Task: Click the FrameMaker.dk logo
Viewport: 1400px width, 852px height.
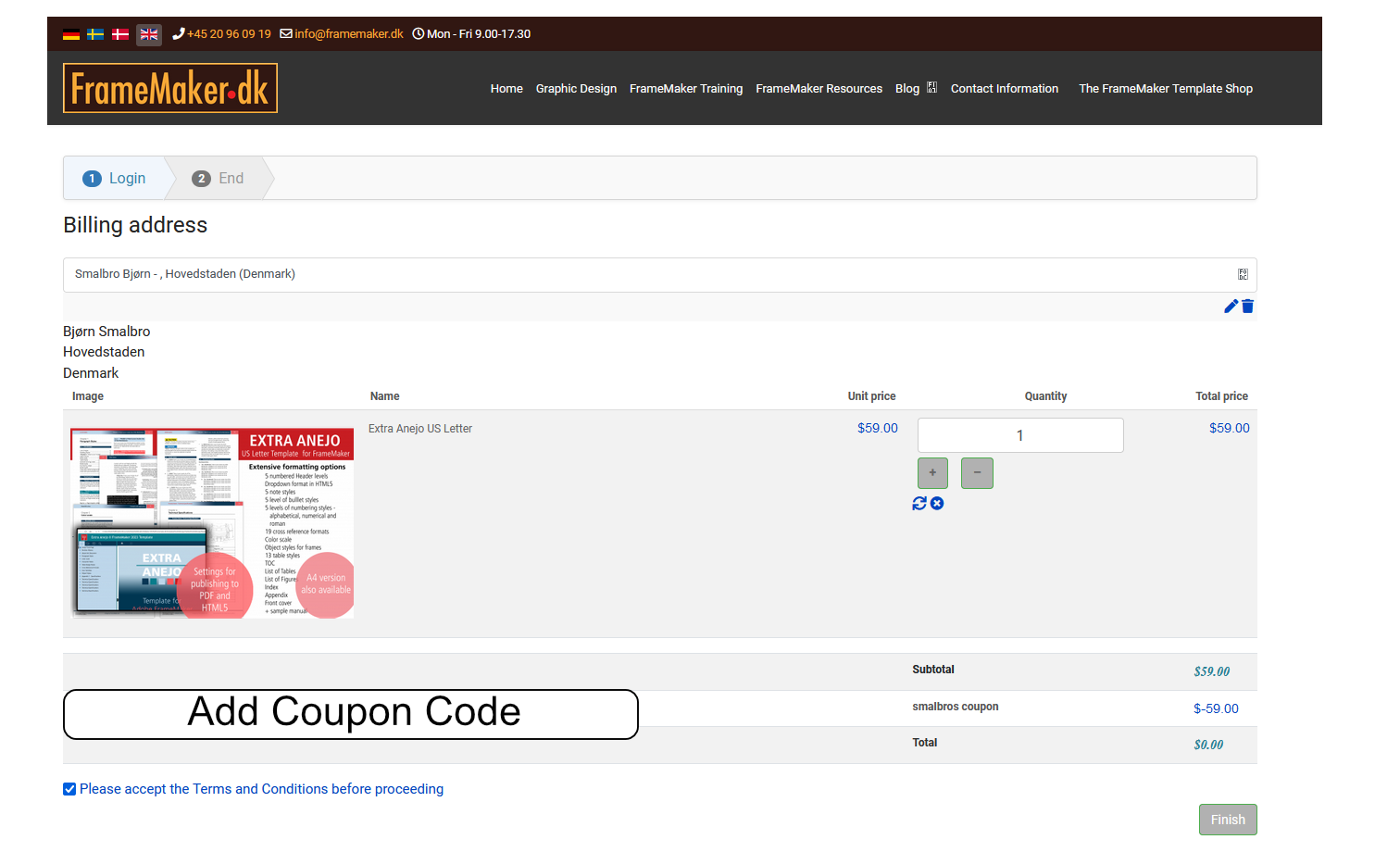Action: (x=170, y=88)
